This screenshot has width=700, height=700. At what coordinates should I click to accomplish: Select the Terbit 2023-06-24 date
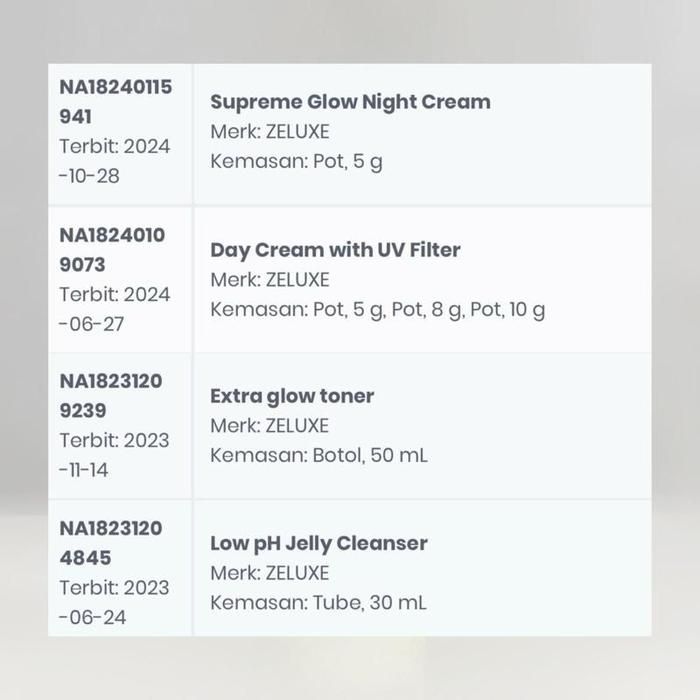114,602
